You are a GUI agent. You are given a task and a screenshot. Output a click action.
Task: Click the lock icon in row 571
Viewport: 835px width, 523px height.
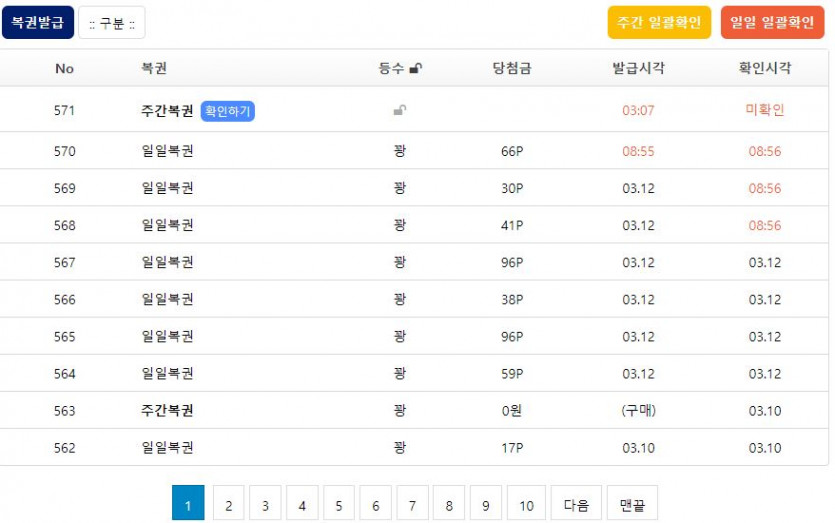(399, 110)
